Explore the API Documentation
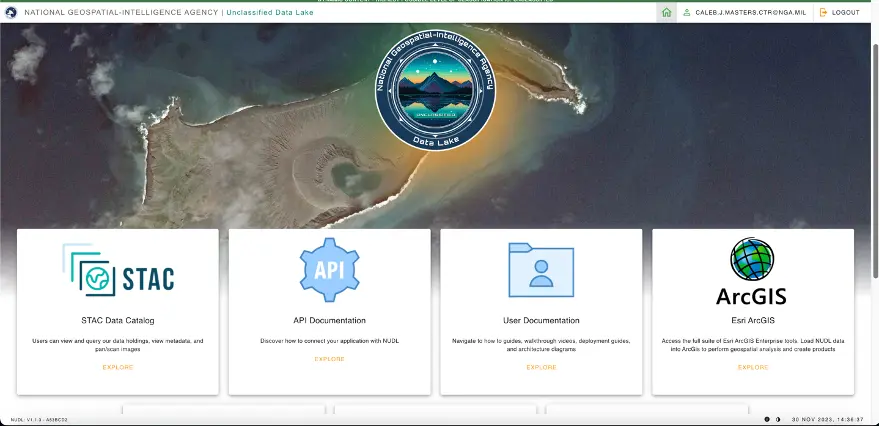The width and height of the screenshot is (880, 426). click(x=329, y=359)
